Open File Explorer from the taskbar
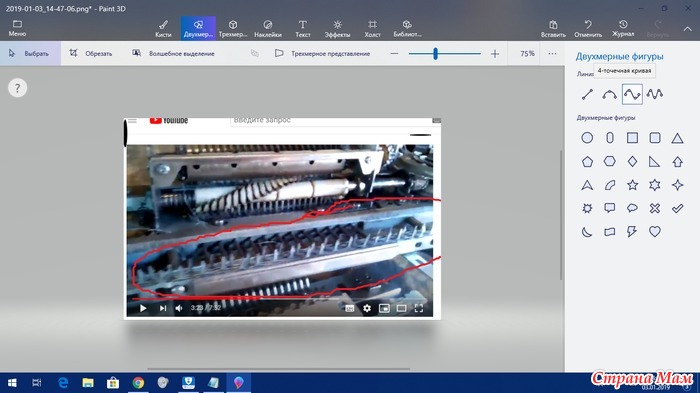The width and height of the screenshot is (700, 393). 88,383
